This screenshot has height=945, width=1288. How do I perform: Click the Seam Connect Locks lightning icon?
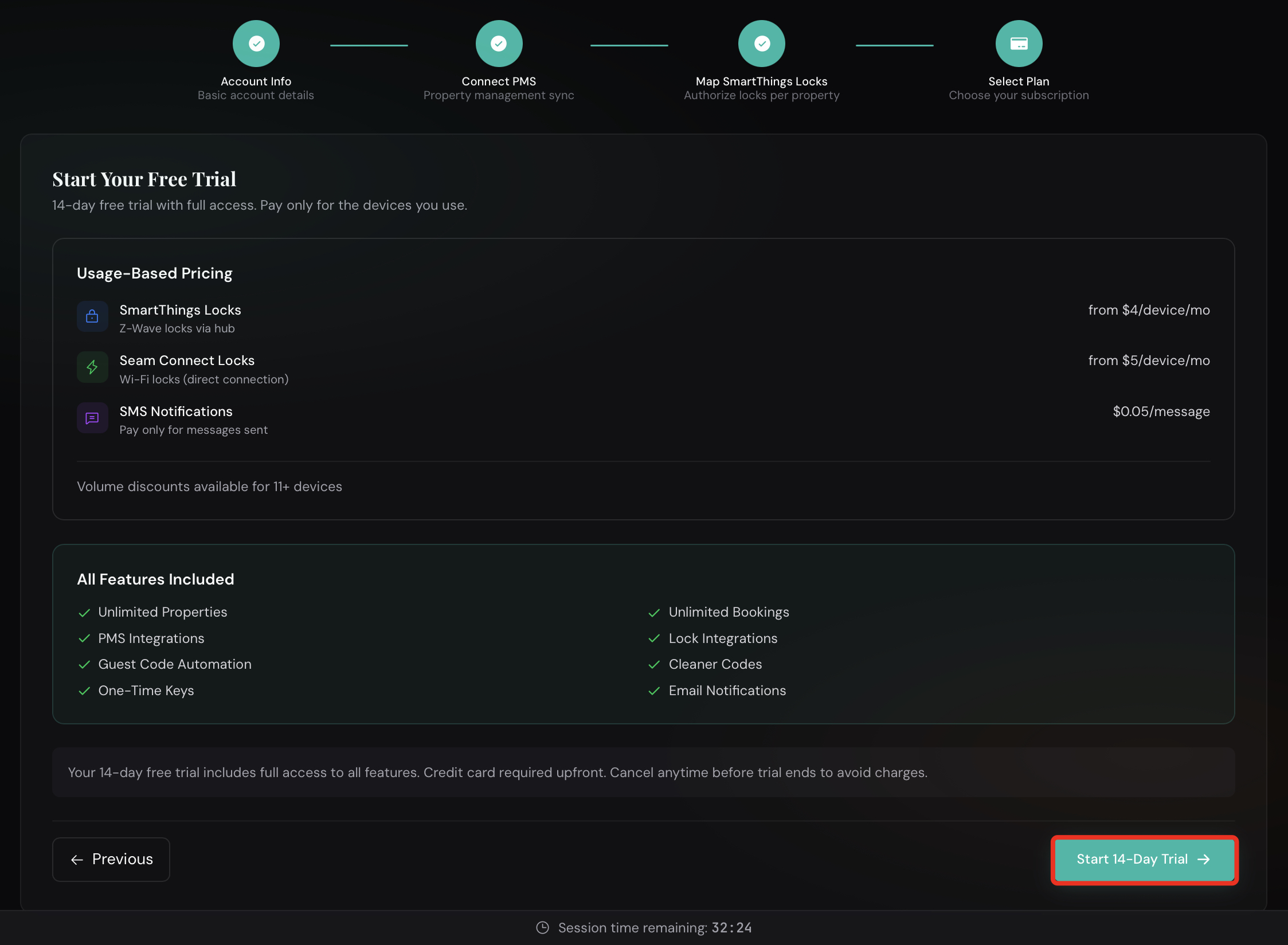click(x=92, y=367)
